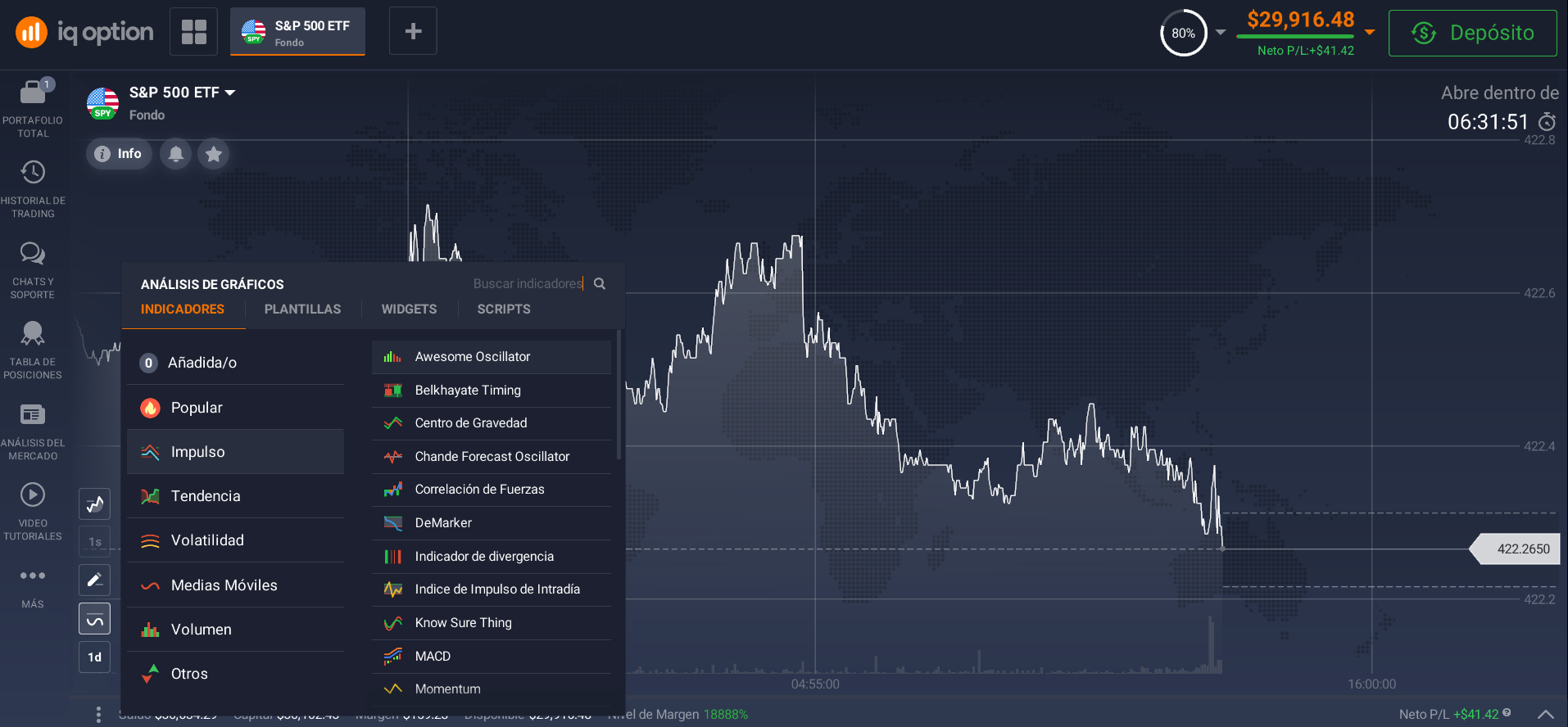Expand the 80% margin level dropdown
Image resolution: width=1568 pixels, height=727 pixels.
(x=1221, y=33)
